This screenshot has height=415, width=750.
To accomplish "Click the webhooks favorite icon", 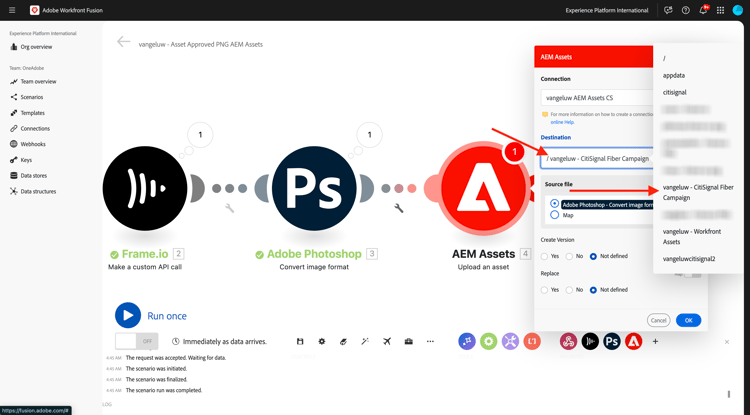I will point(568,341).
